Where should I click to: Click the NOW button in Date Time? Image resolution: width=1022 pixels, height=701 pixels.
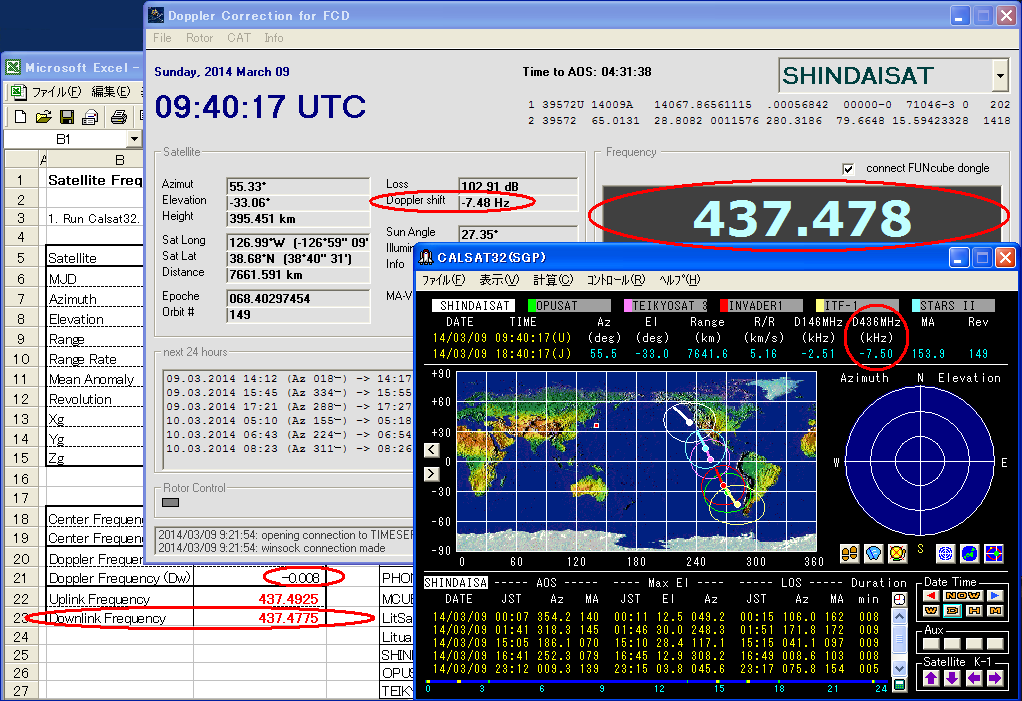click(963, 595)
